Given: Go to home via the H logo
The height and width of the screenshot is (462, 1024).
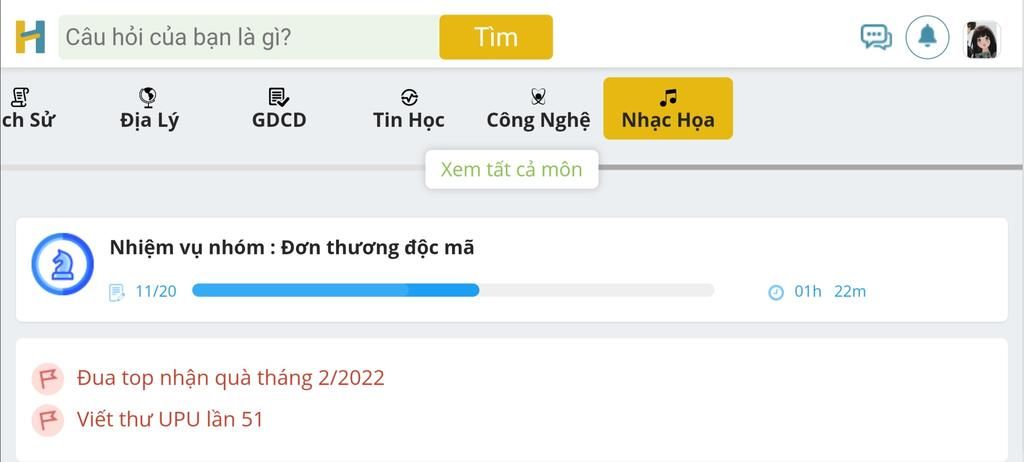Looking at the screenshot, I should [31, 37].
